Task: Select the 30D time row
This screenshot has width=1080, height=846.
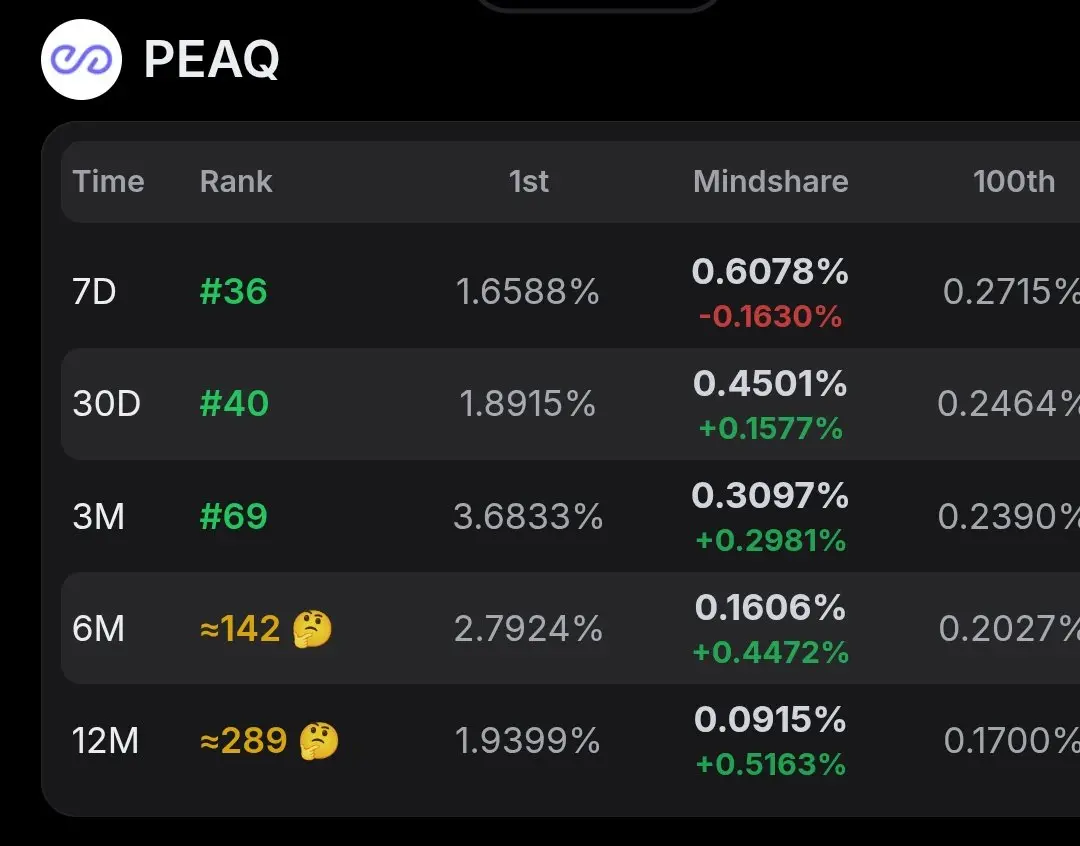Action: (x=570, y=404)
